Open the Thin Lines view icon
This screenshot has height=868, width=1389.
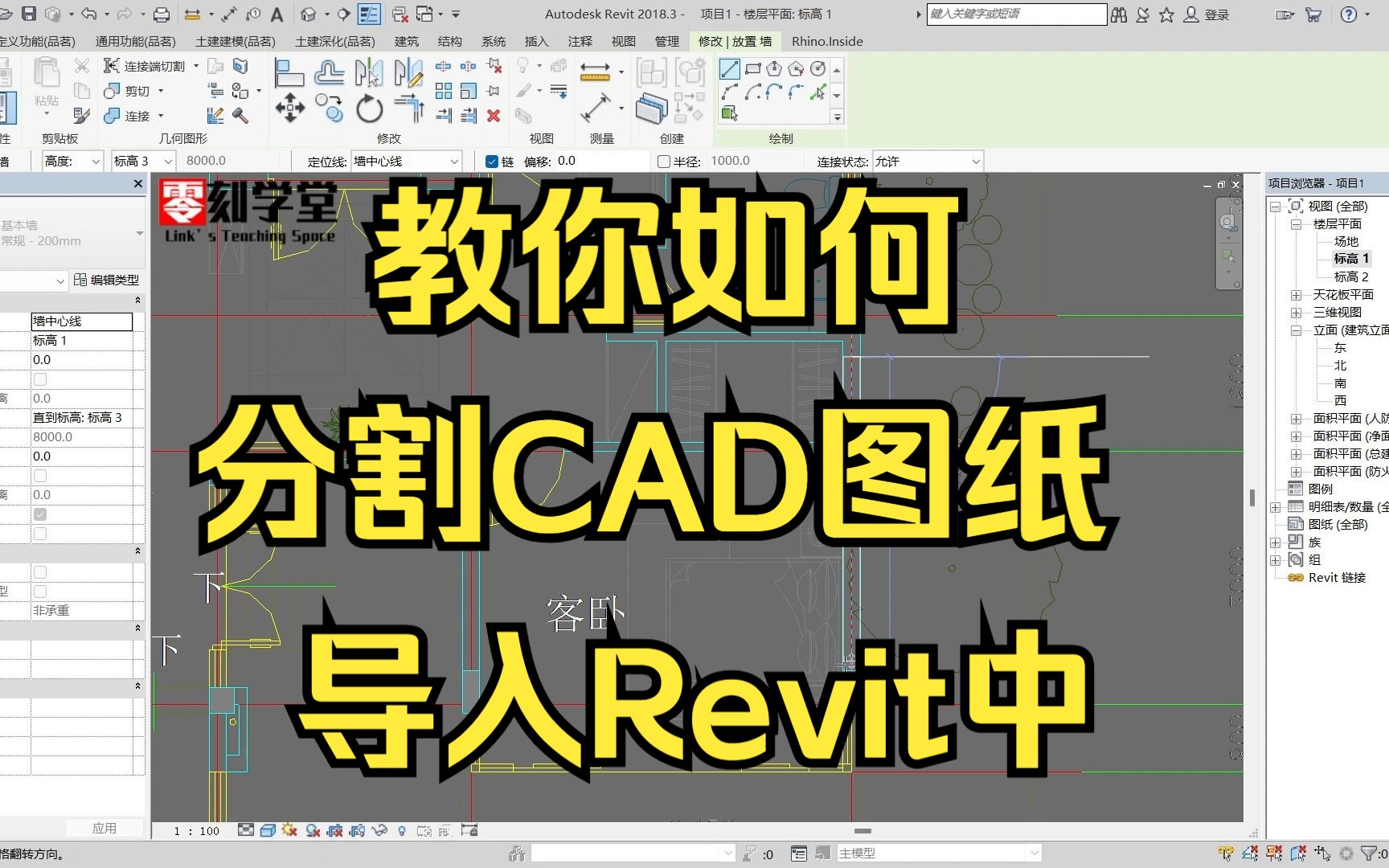point(369,15)
